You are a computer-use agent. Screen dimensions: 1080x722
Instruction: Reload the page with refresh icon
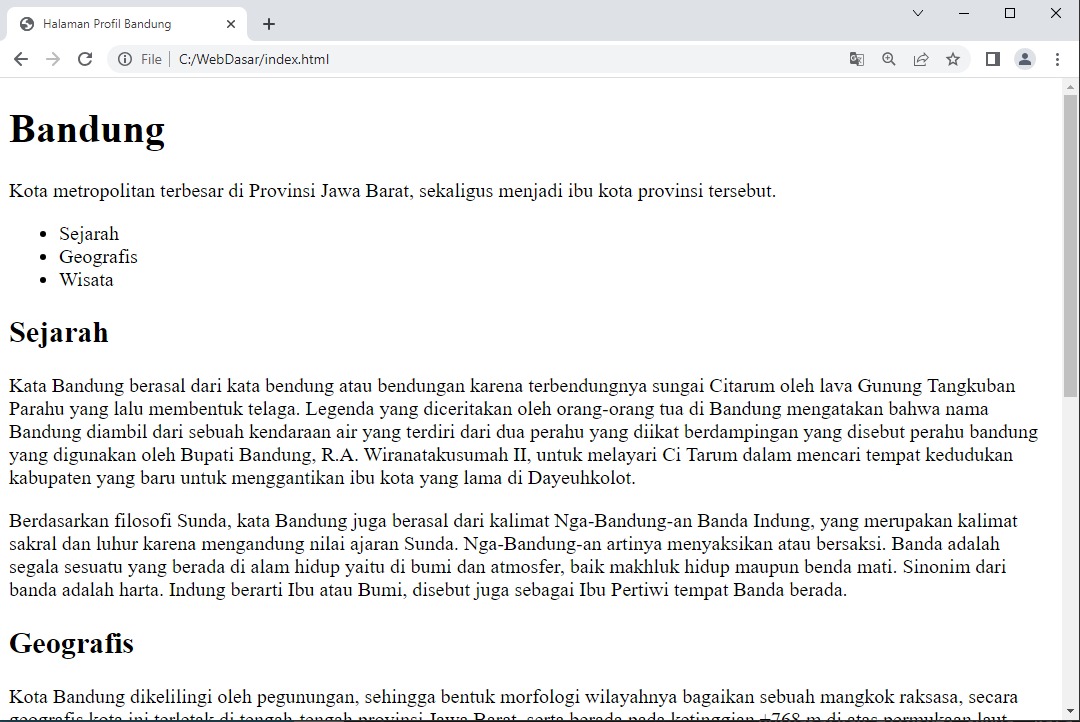(x=85, y=59)
